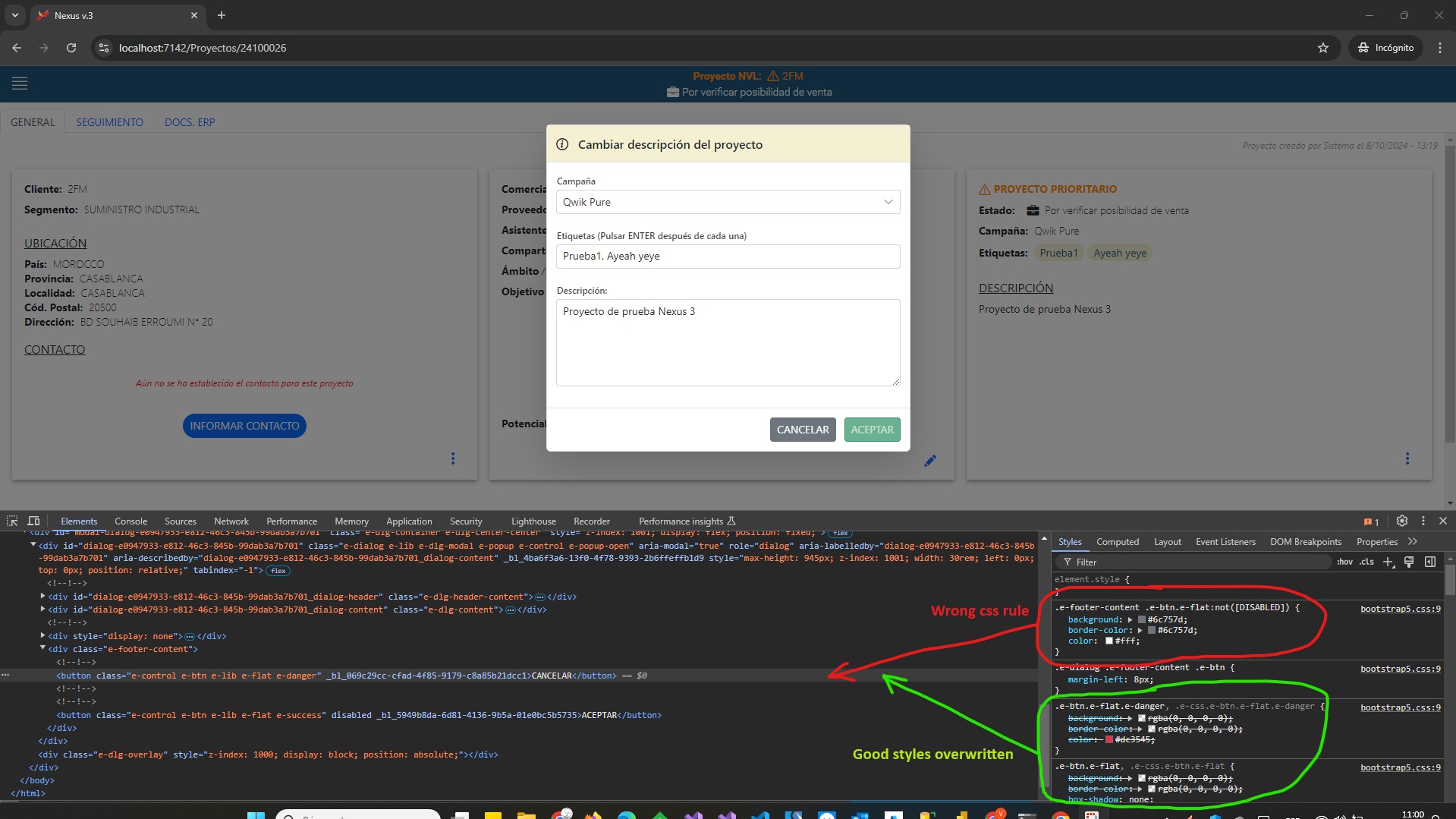Click the INFORMAR CONTACTO button
This screenshot has width=1456, height=819.
[244, 426]
